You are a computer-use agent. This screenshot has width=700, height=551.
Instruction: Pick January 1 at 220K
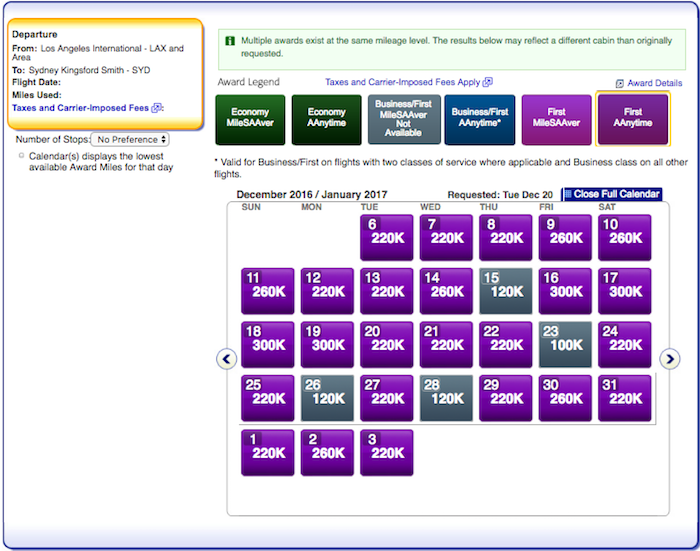coord(268,453)
